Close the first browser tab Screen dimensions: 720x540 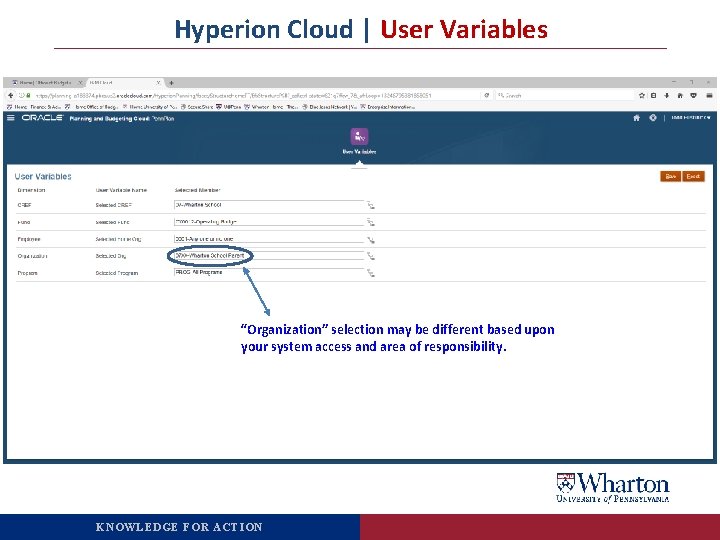pyautogui.click(x=80, y=83)
